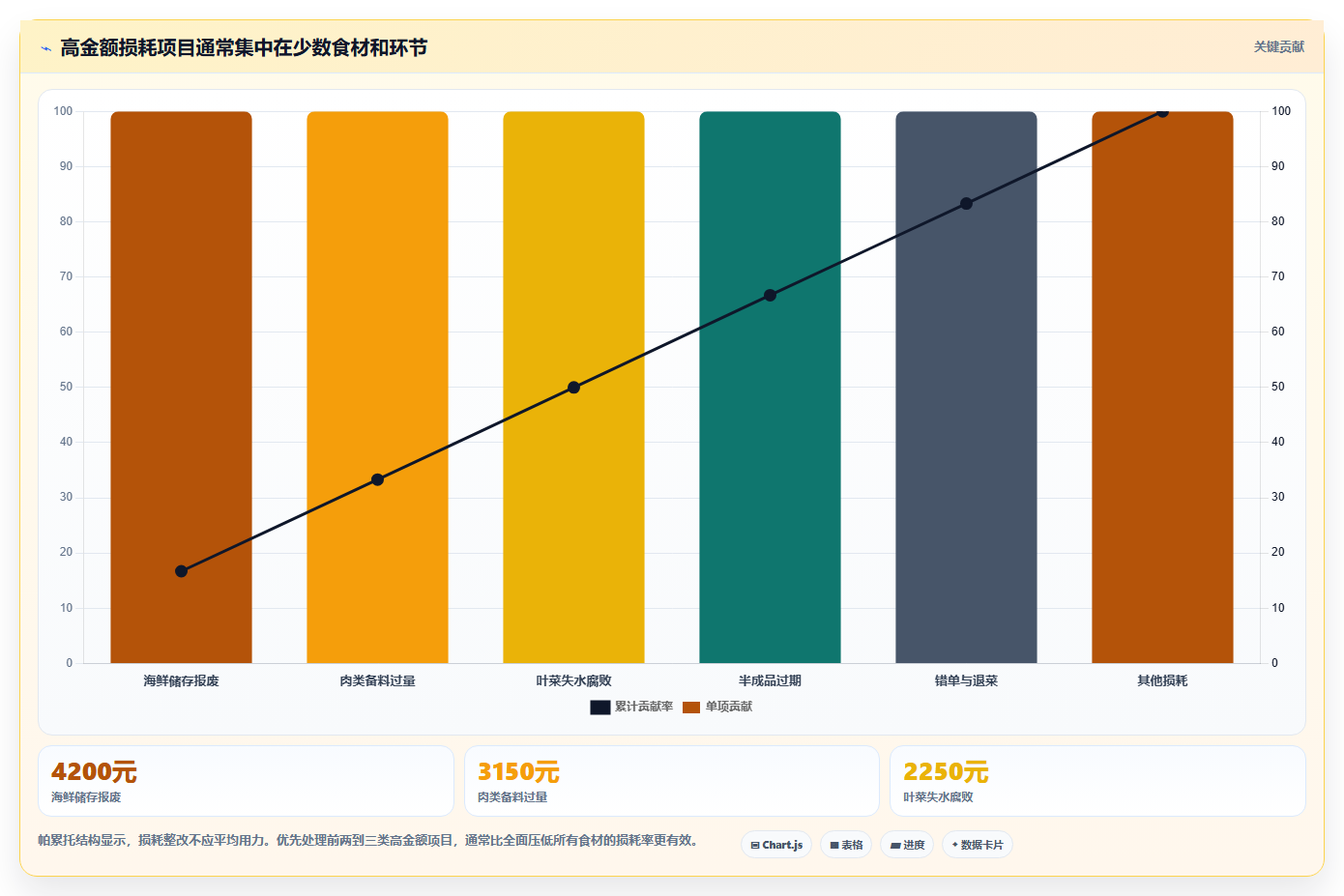Screen dimensions: 1344x896
Task: Select the 数据卡片 chip
Action: click(x=978, y=845)
